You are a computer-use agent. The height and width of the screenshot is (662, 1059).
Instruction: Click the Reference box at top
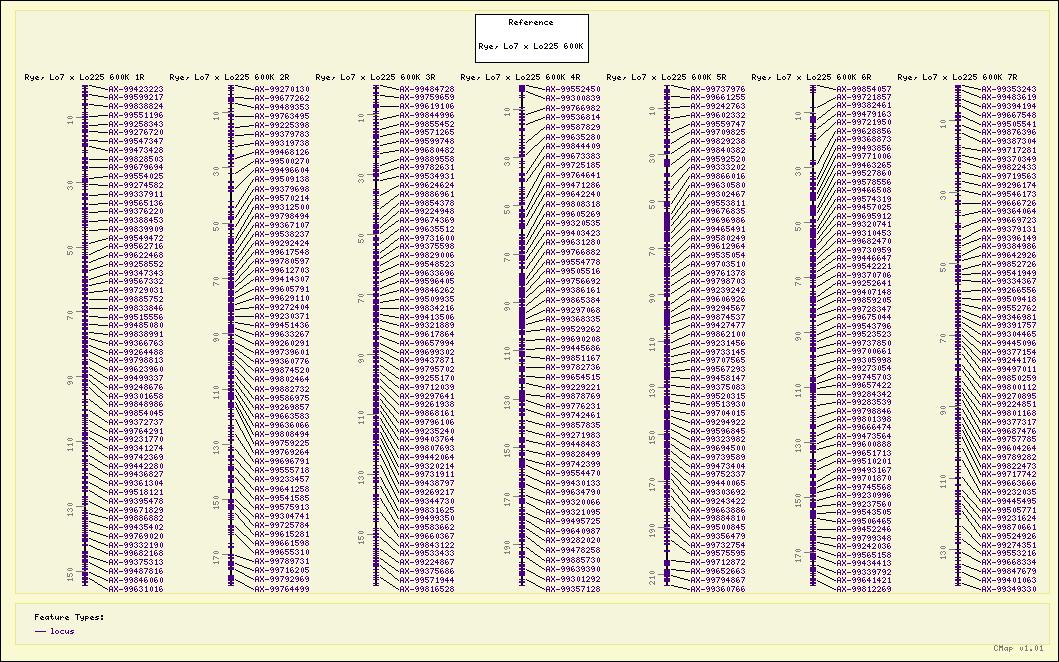point(530,35)
